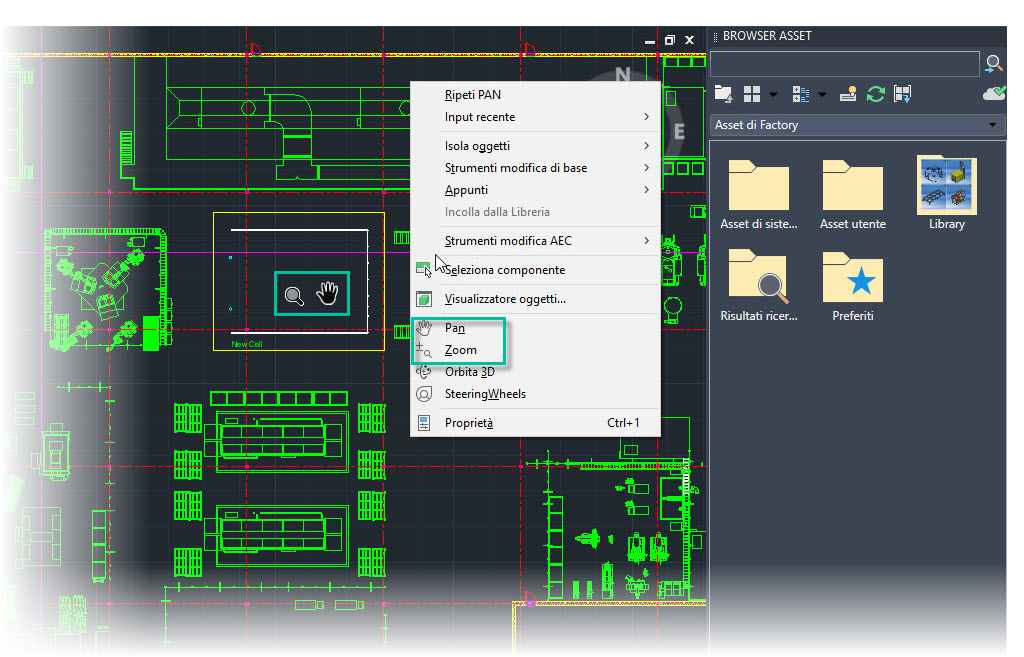The height and width of the screenshot is (657, 1024).
Task: Click inside the Browser Asset search field
Action: [x=845, y=63]
